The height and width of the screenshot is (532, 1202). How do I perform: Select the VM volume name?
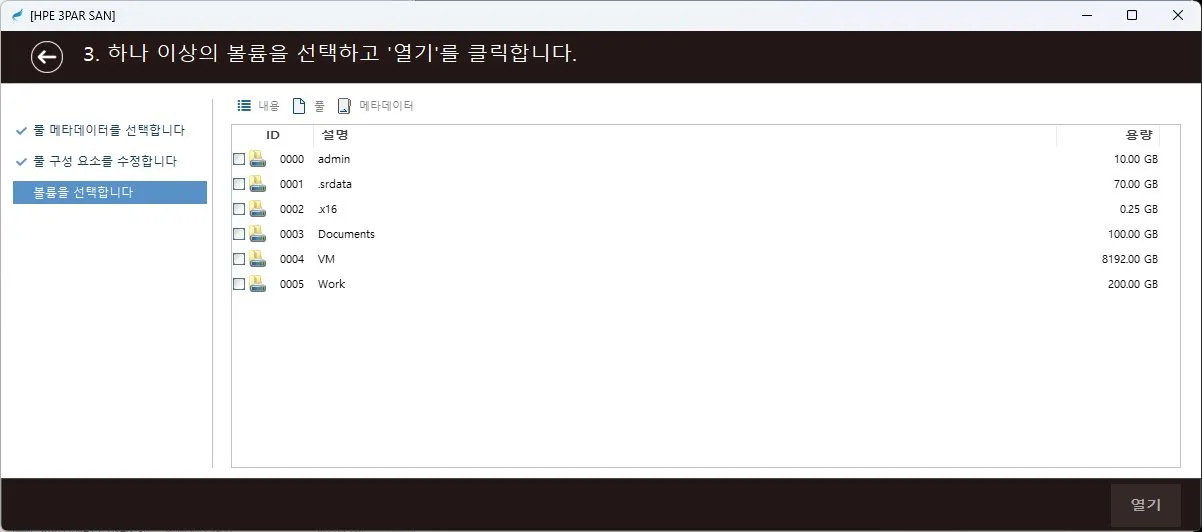click(x=326, y=259)
